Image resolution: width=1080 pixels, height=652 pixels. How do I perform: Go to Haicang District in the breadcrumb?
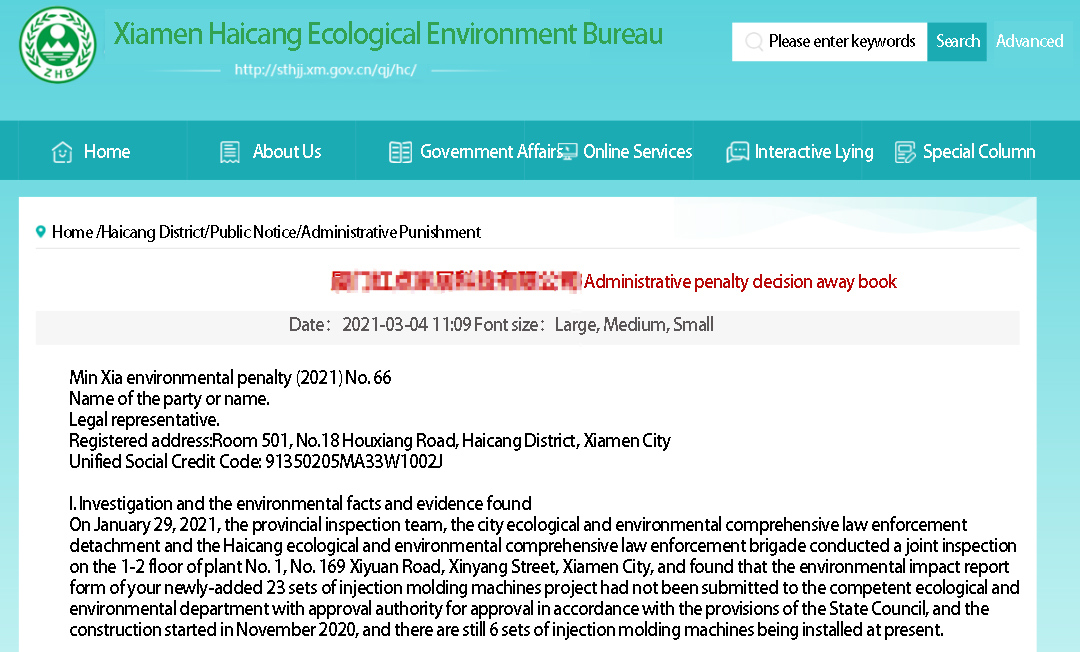pyautogui.click(x=153, y=232)
